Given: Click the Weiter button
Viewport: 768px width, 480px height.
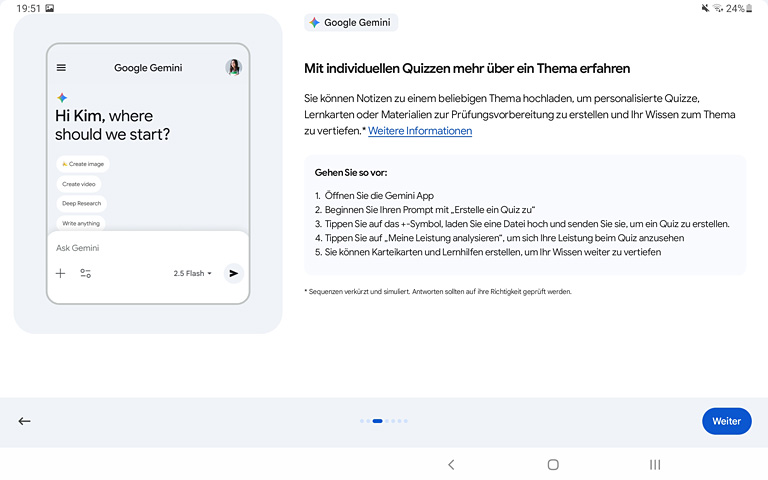Looking at the screenshot, I should [x=726, y=421].
